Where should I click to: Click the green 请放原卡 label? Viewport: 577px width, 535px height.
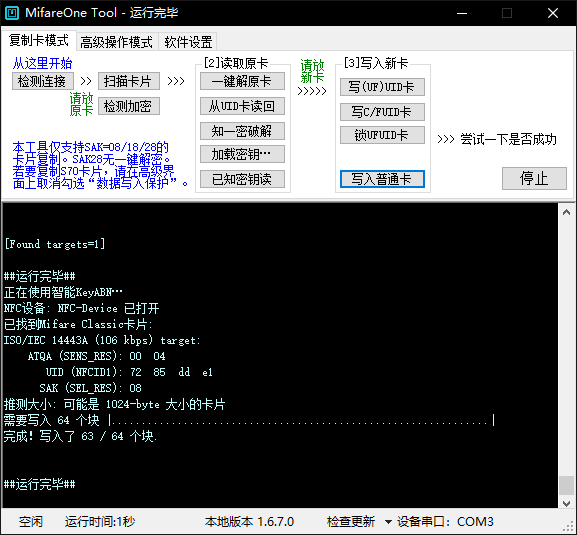(x=81, y=104)
